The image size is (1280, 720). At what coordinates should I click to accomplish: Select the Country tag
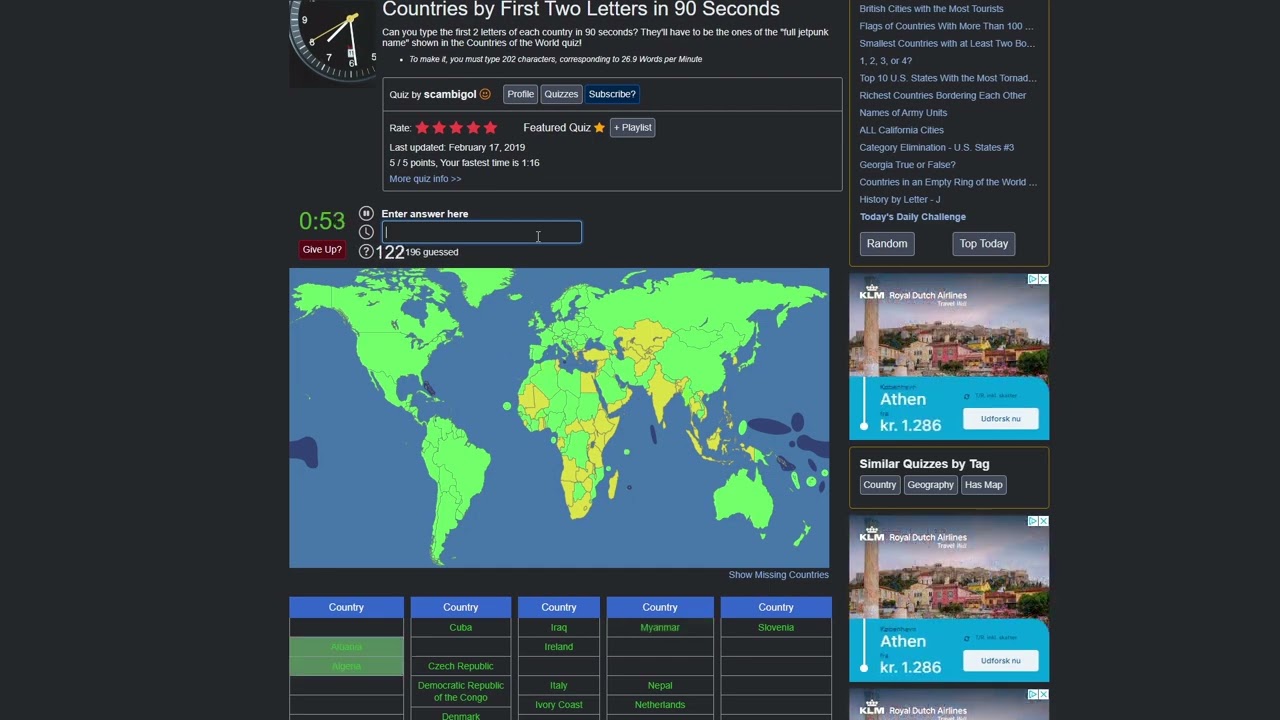(880, 485)
